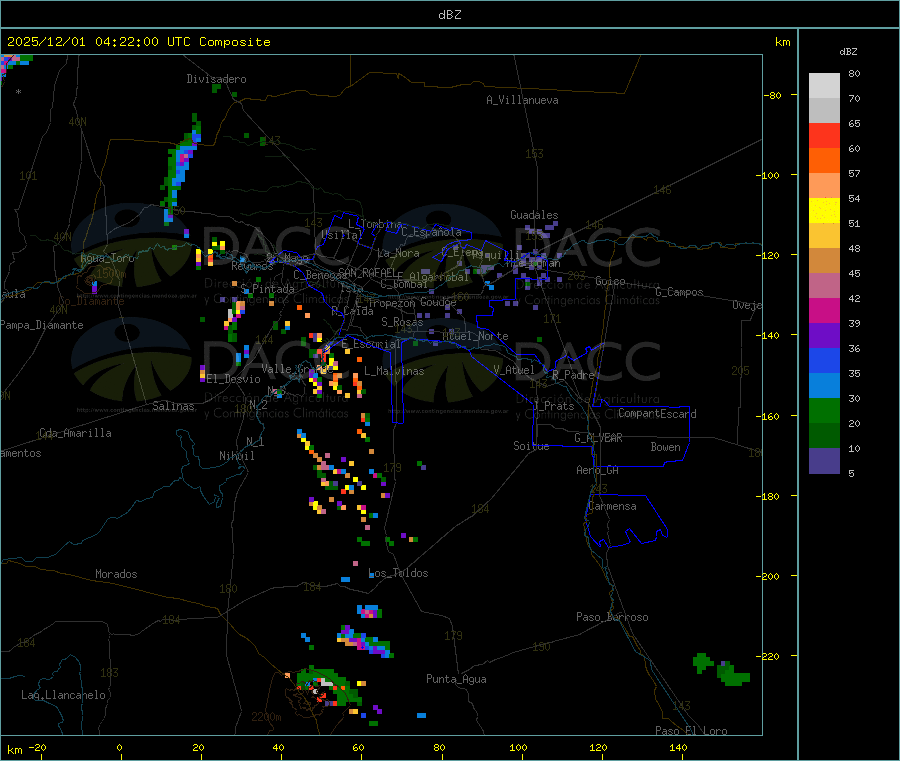Viewport: 900px width, 761px height.
Task: Click the R_Padre location label
Action: coord(573,375)
